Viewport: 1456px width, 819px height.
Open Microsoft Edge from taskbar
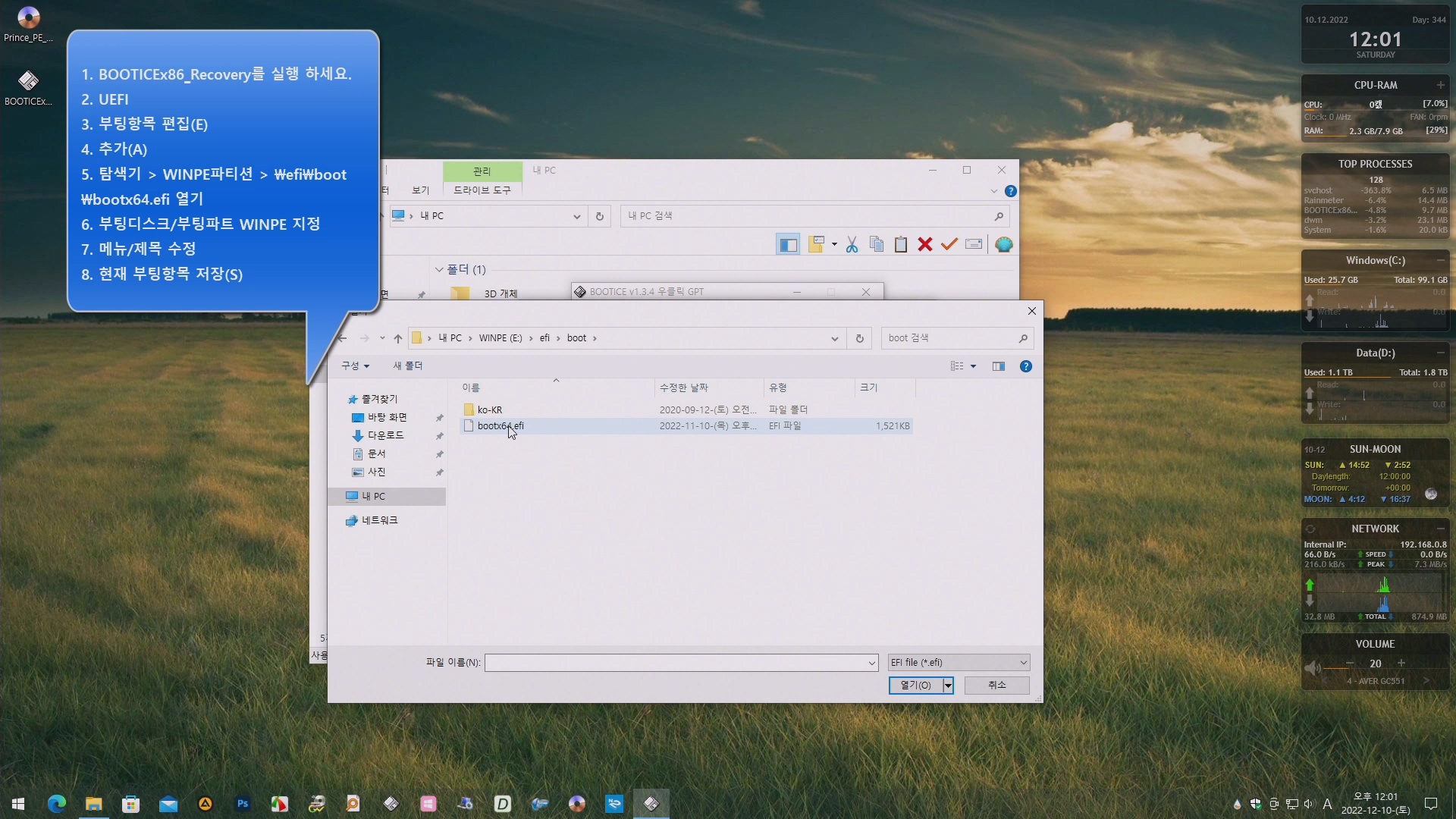57,804
